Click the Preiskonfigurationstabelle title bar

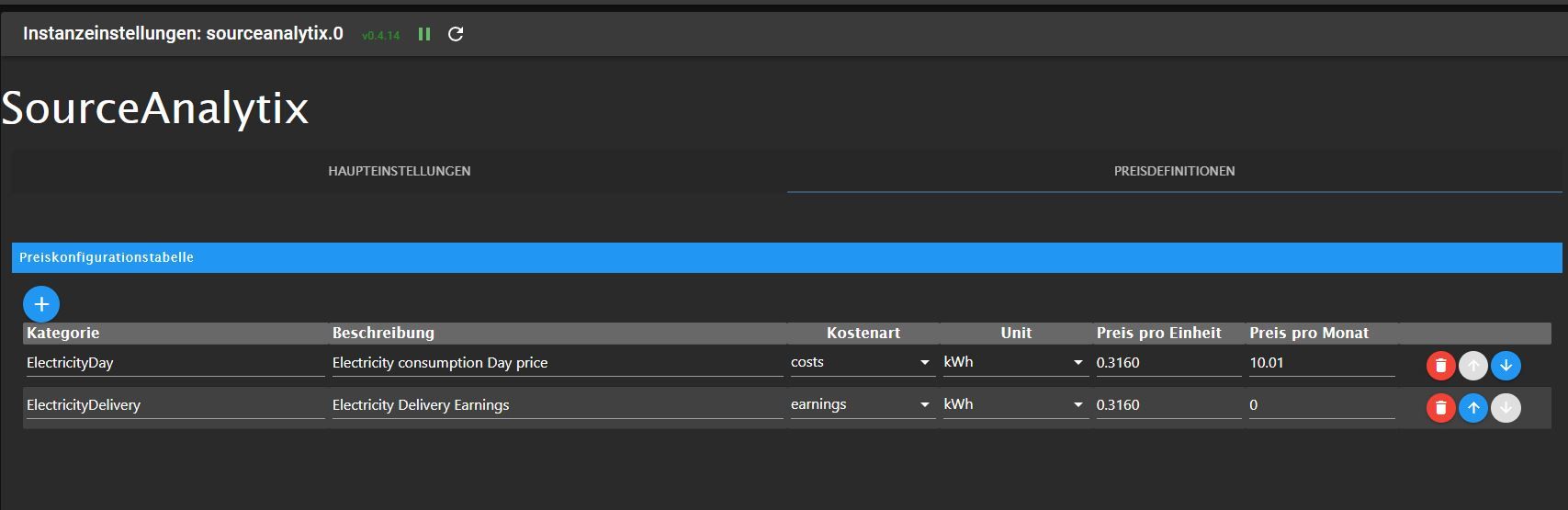click(786, 257)
